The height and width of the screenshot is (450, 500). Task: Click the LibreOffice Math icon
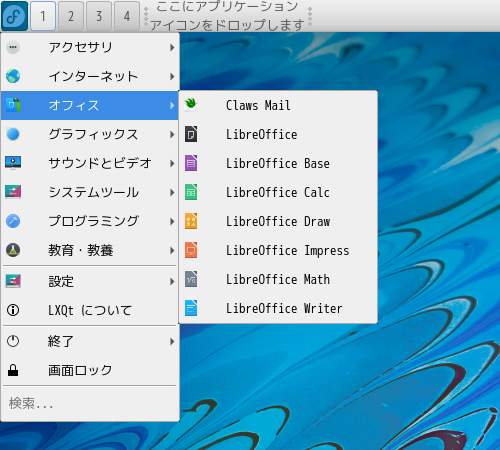[191, 279]
